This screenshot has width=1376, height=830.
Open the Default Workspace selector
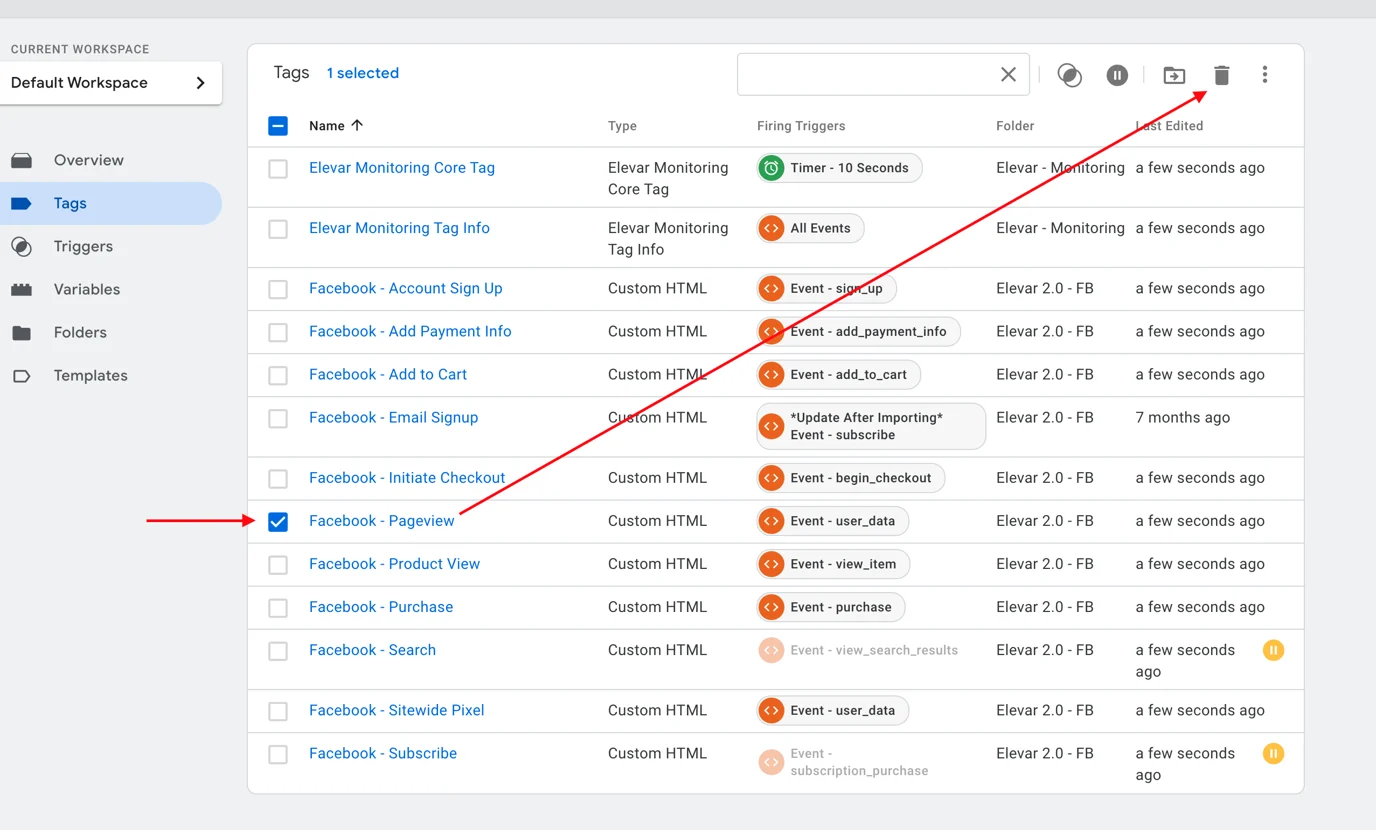click(111, 83)
